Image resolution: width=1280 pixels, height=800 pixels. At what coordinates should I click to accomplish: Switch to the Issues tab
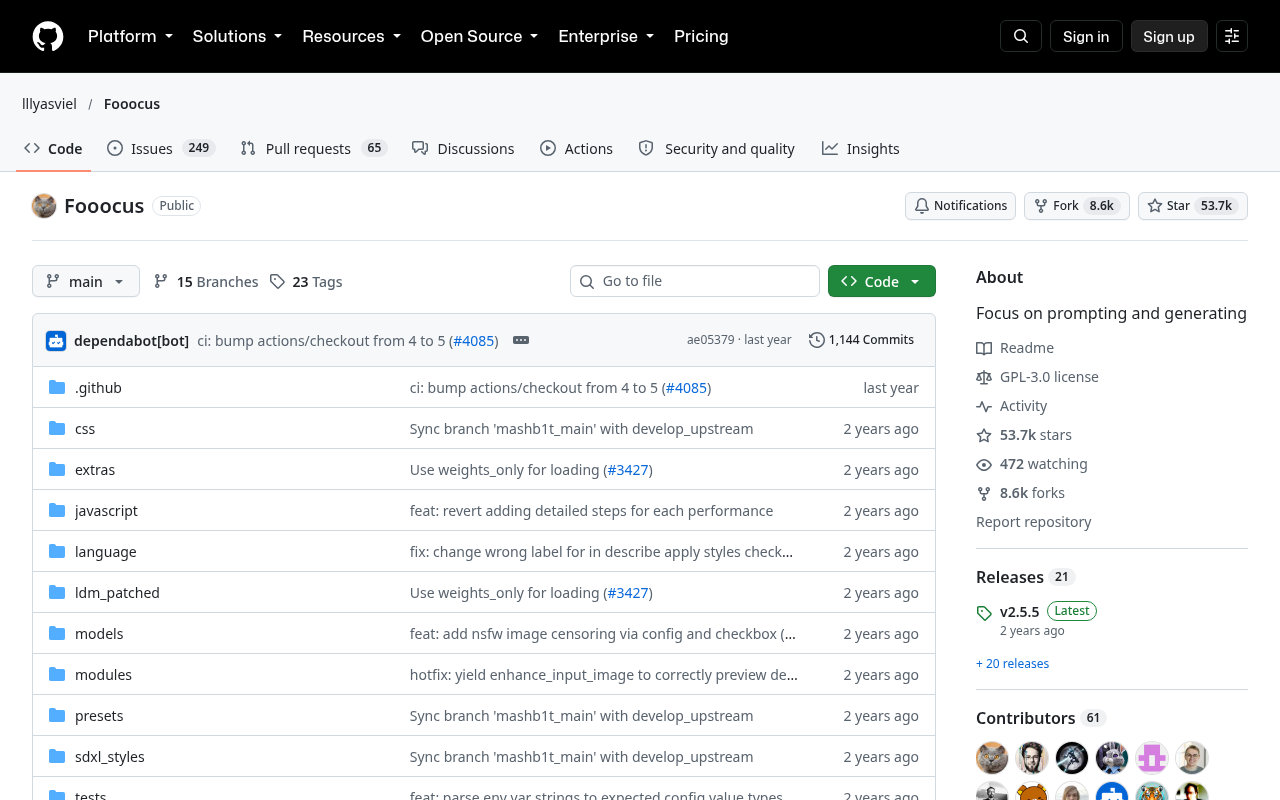[x=161, y=148]
